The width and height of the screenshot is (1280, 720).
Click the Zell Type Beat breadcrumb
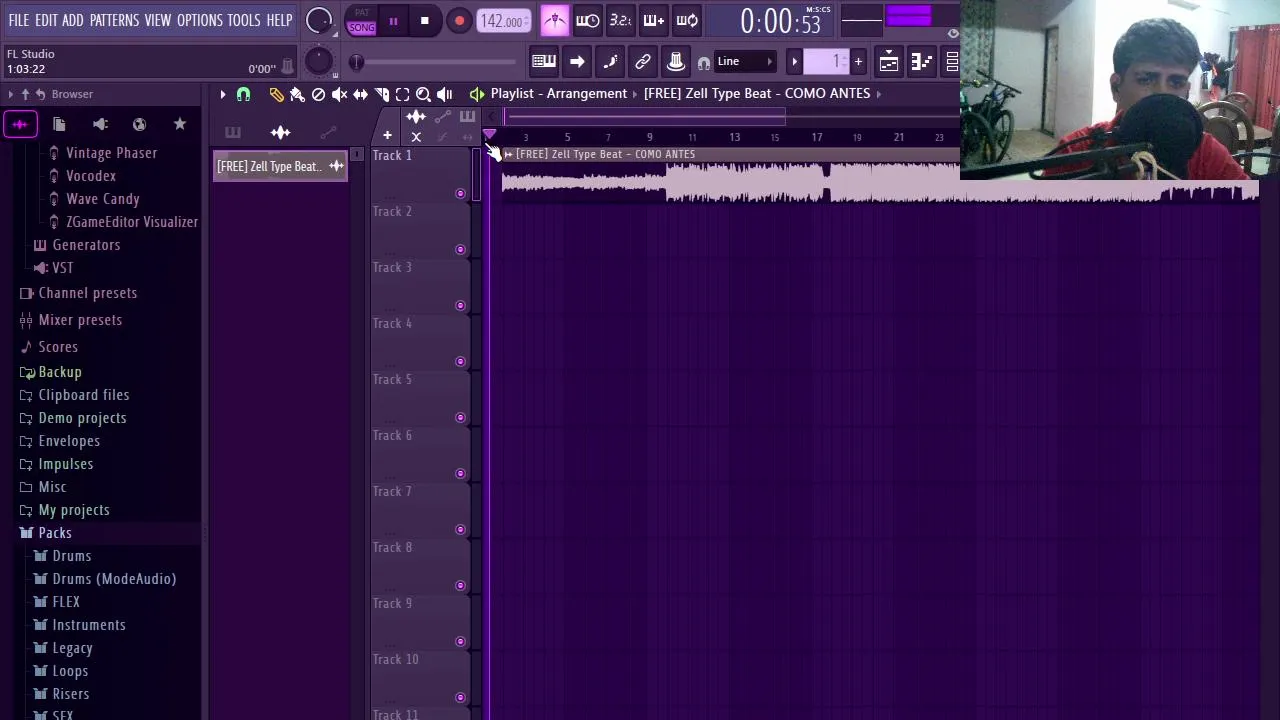click(757, 93)
